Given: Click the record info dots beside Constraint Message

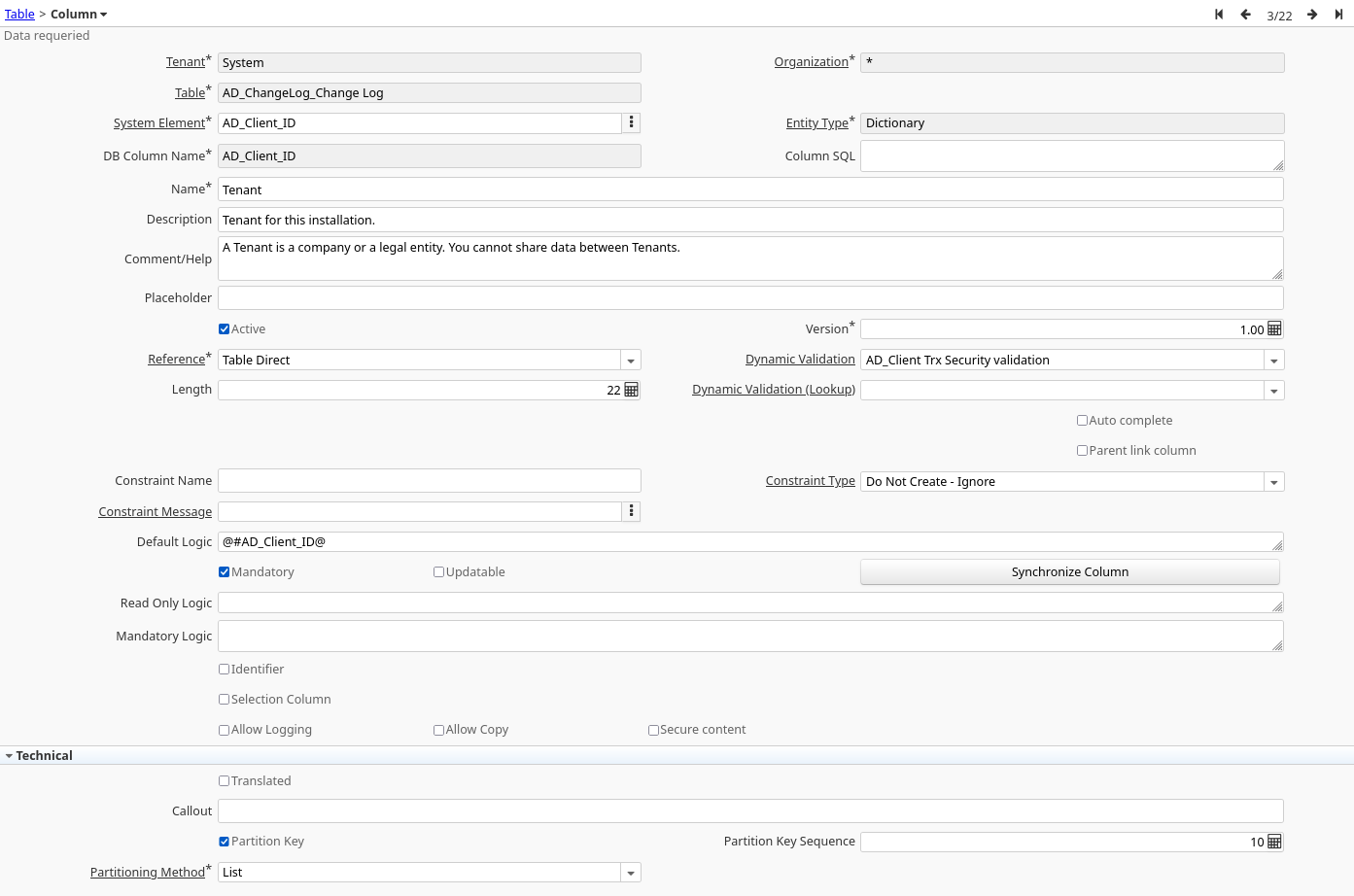Looking at the screenshot, I should pos(631,511).
